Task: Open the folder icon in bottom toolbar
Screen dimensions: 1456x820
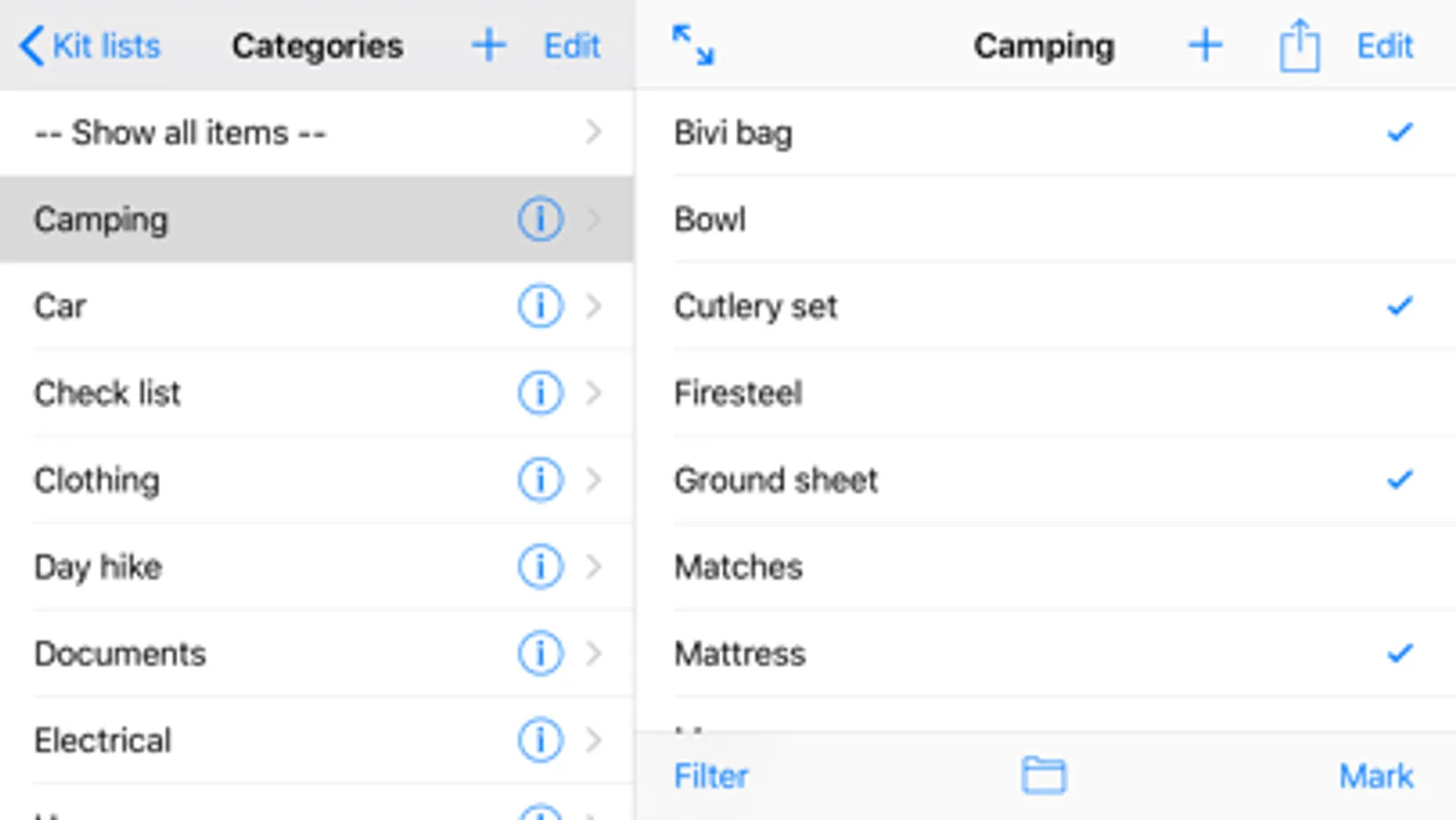Action: tap(1044, 776)
